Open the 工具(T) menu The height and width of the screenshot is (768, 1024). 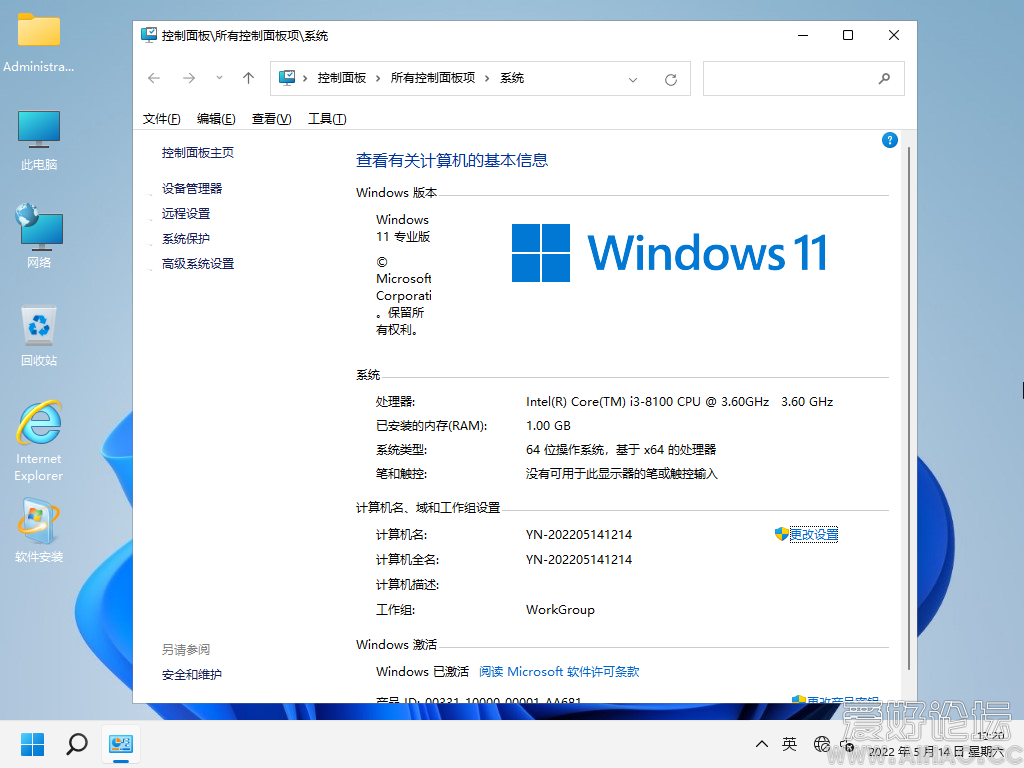(x=327, y=119)
